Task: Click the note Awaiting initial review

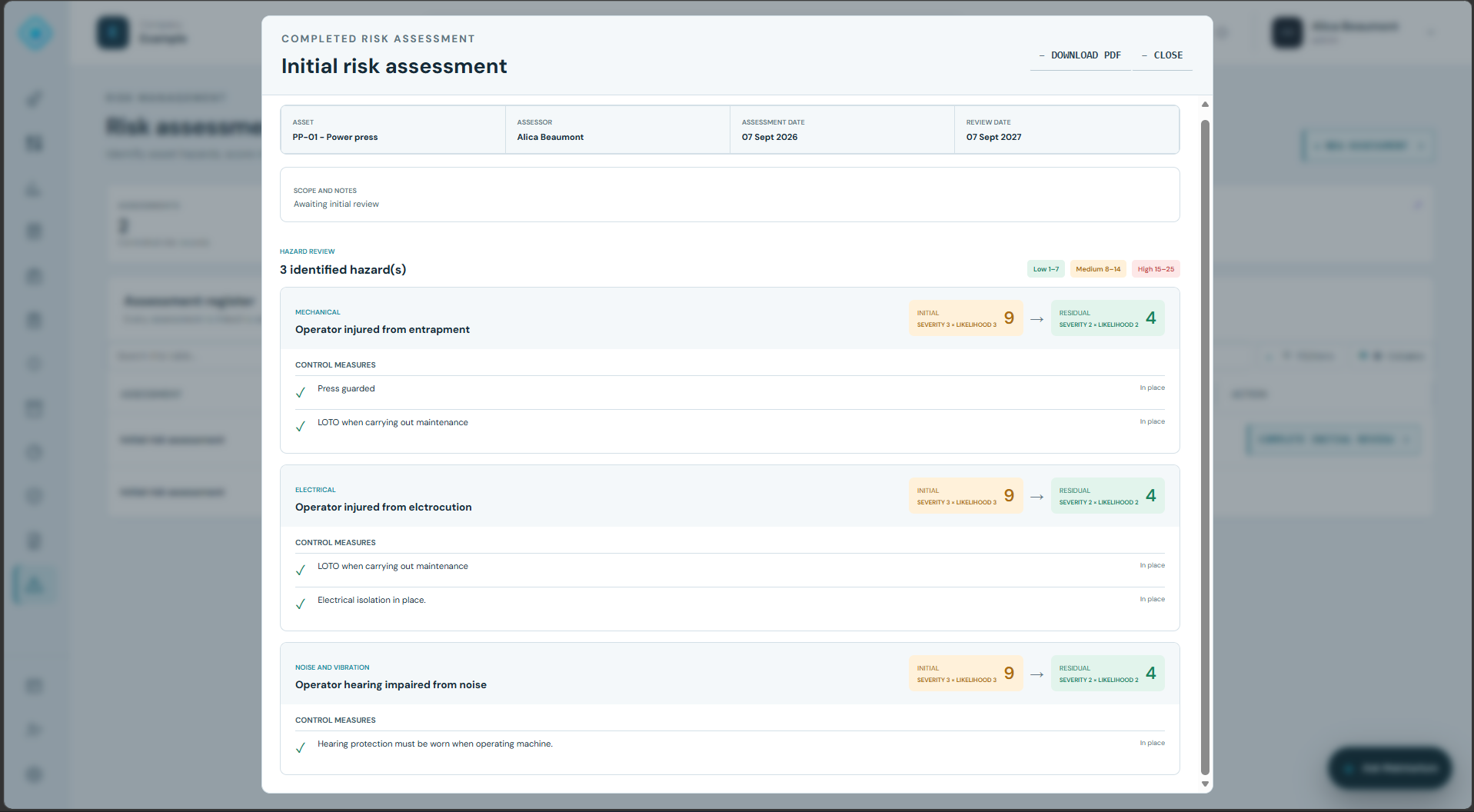Action: [336, 204]
